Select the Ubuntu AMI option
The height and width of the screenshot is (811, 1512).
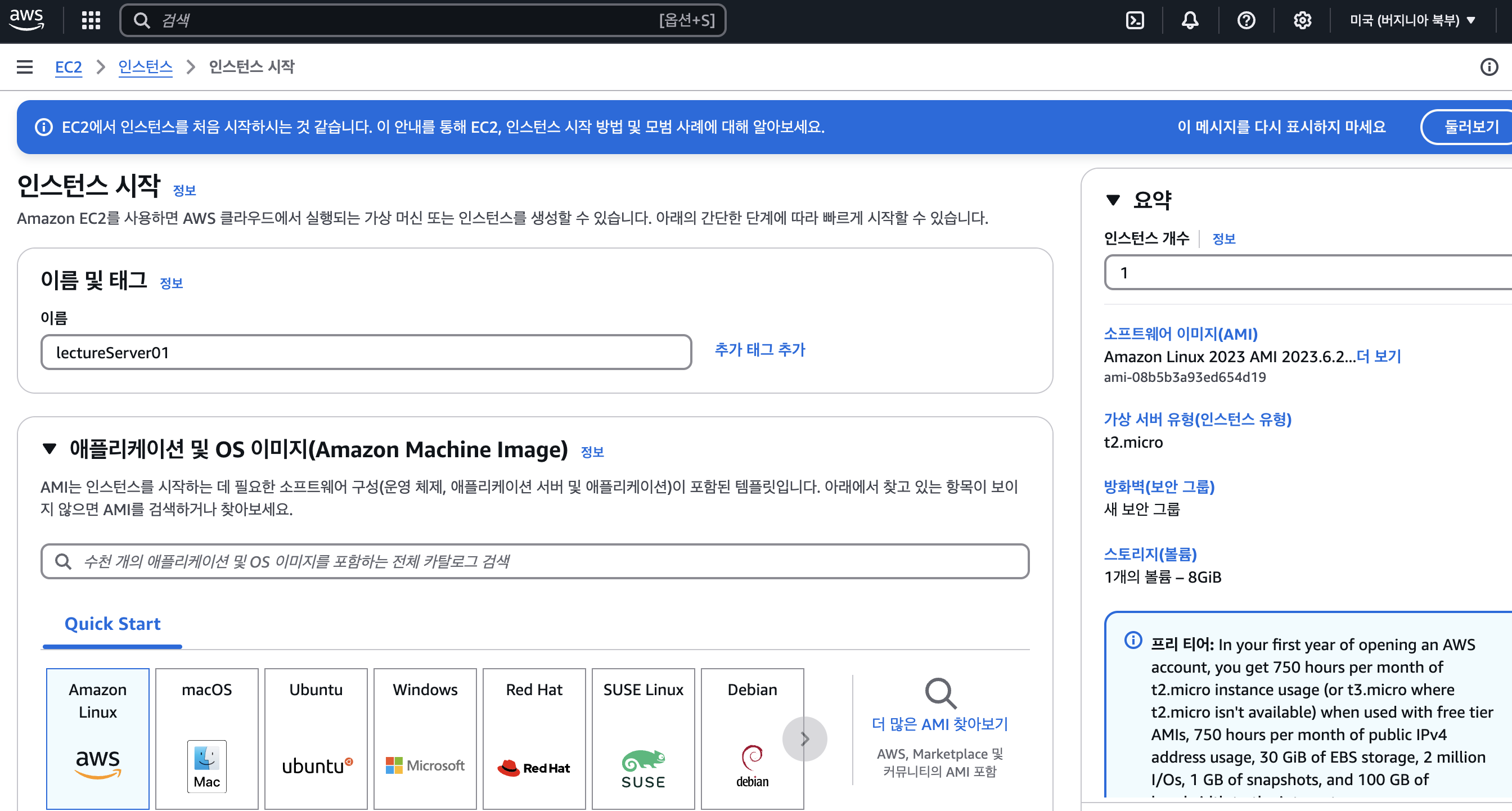pyautogui.click(x=316, y=738)
